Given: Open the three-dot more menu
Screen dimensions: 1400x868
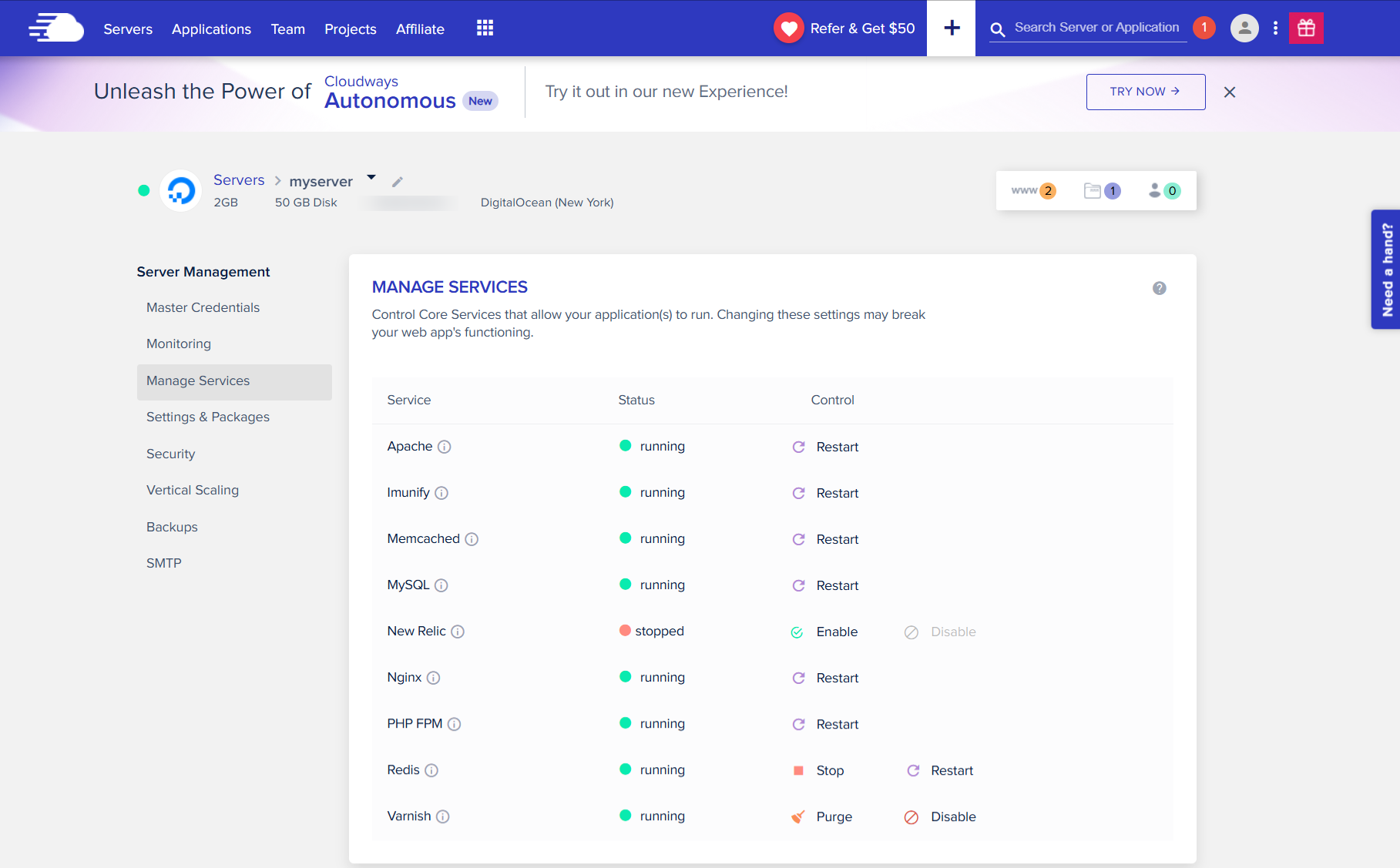Looking at the screenshot, I should (x=1275, y=28).
